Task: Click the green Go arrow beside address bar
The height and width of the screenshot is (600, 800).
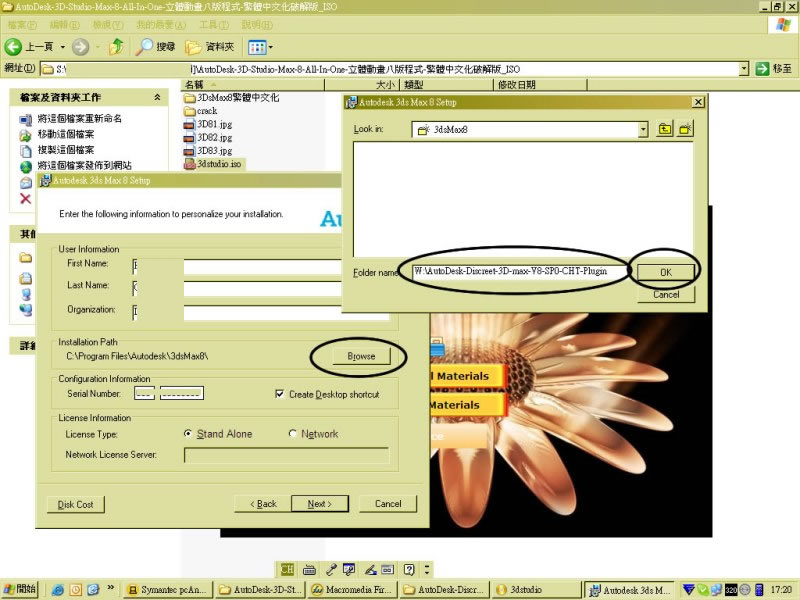Action: point(762,68)
